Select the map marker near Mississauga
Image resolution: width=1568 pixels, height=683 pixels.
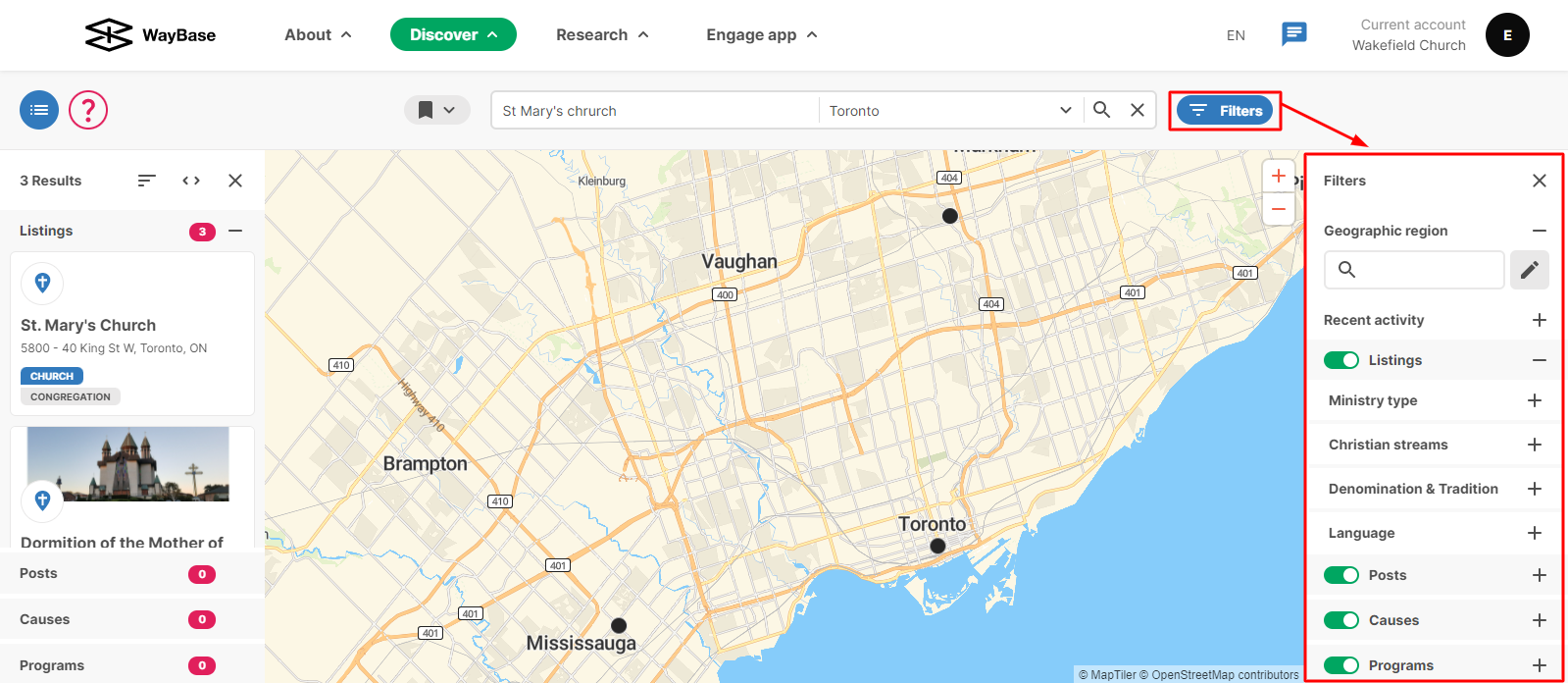point(619,625)
